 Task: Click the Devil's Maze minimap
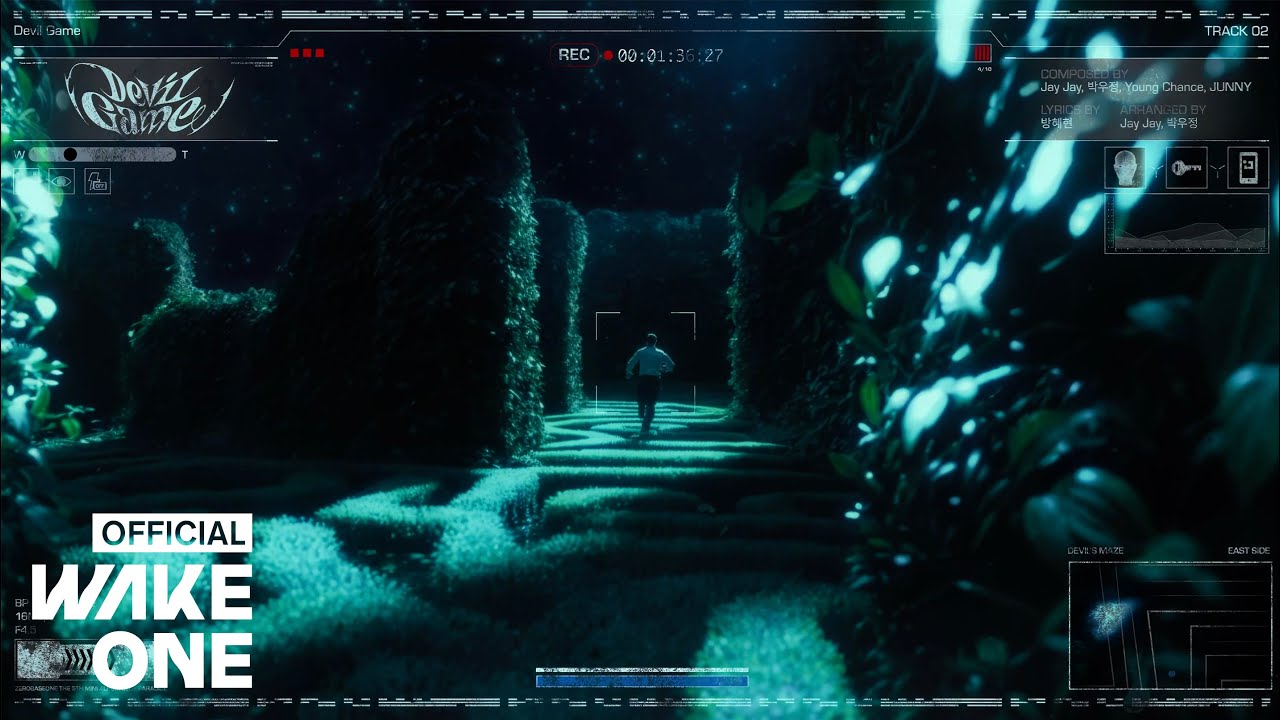(x=1169, y=625)
